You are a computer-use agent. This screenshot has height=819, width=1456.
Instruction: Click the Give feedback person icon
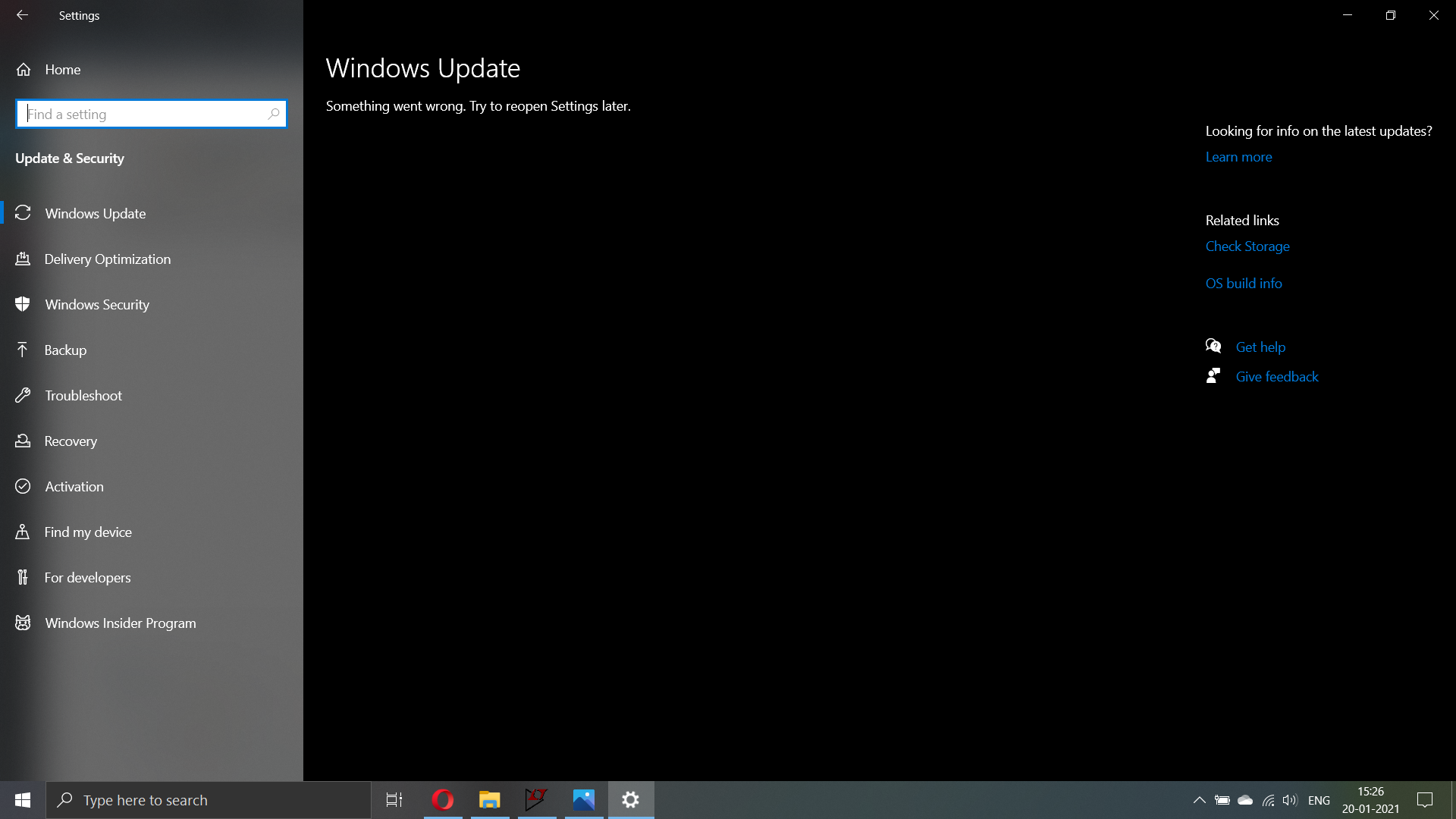click(1213, 375)
